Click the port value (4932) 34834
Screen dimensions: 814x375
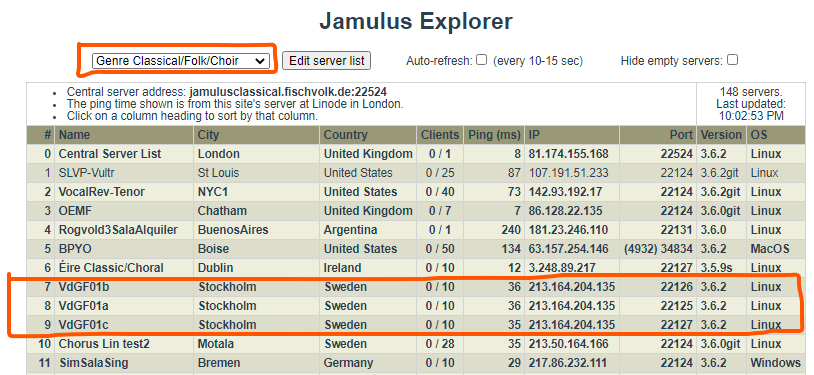pos(658,249)
